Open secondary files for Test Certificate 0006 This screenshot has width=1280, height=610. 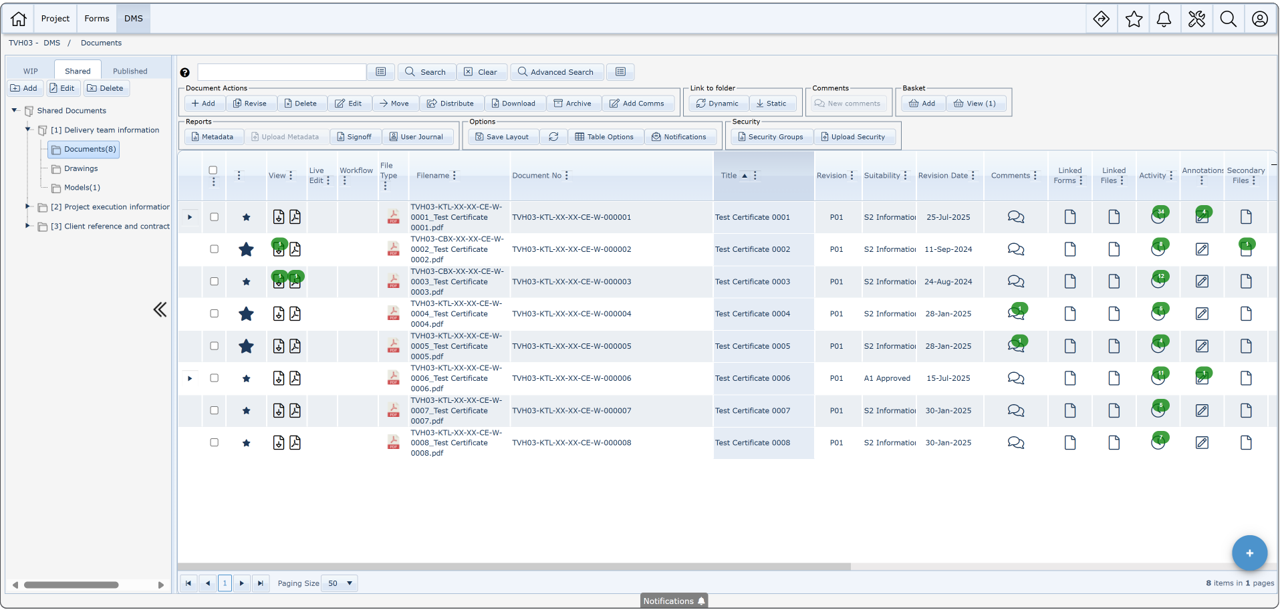[x=1246, y=378]
